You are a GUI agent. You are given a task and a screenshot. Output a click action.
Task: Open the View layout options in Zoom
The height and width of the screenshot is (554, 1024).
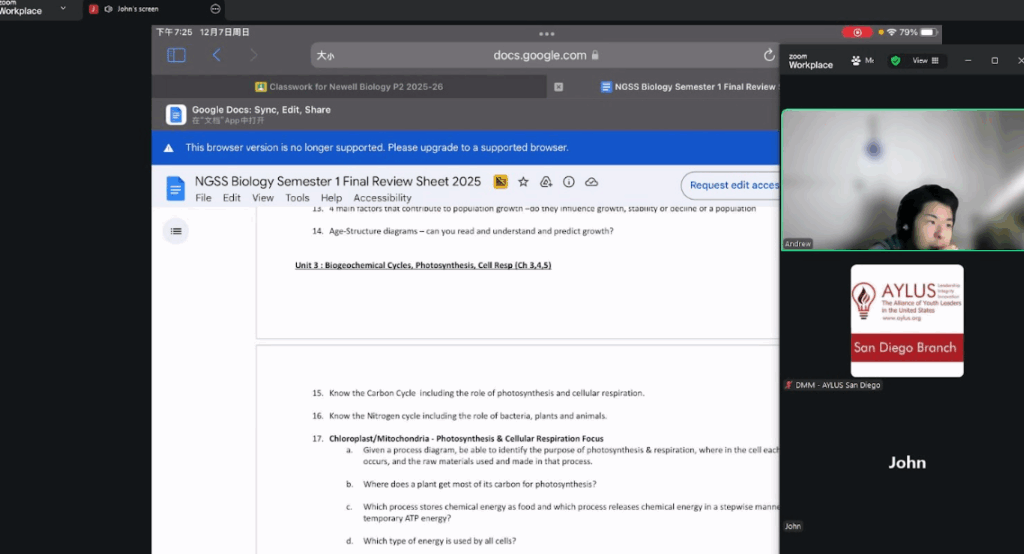926,61
